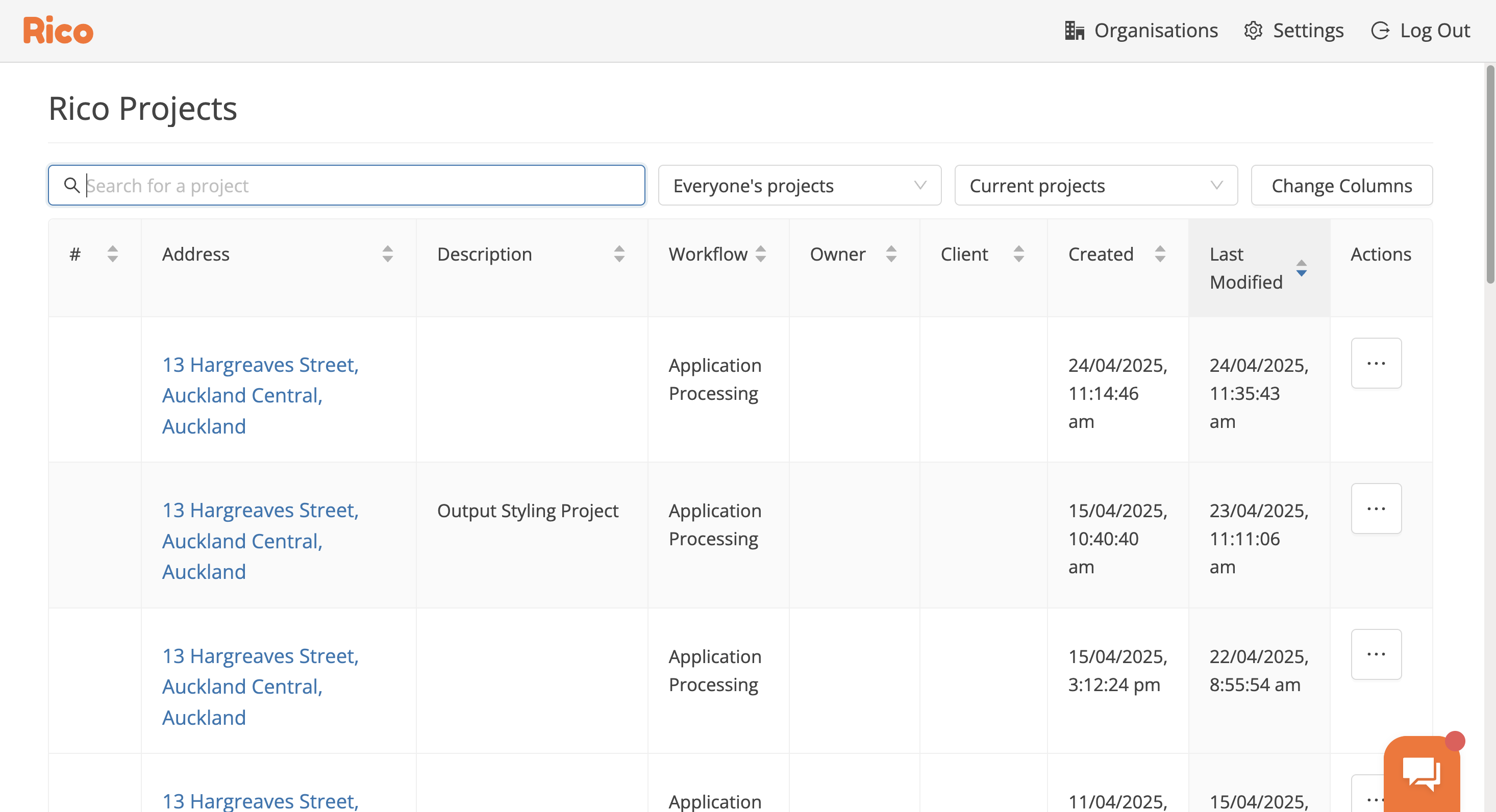Open the Everyone's projects dropdown
Viewport: 1496px width, 812px height.
[x=799, y=185]
